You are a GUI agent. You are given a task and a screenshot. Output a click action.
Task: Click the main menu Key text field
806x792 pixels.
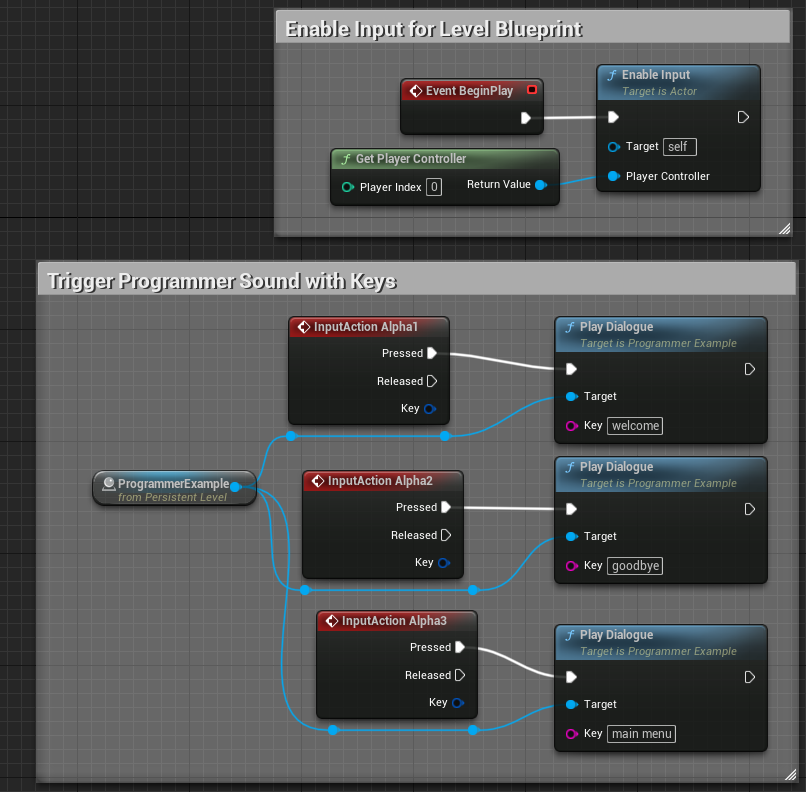pyautogui.click(x=641, y=733)
